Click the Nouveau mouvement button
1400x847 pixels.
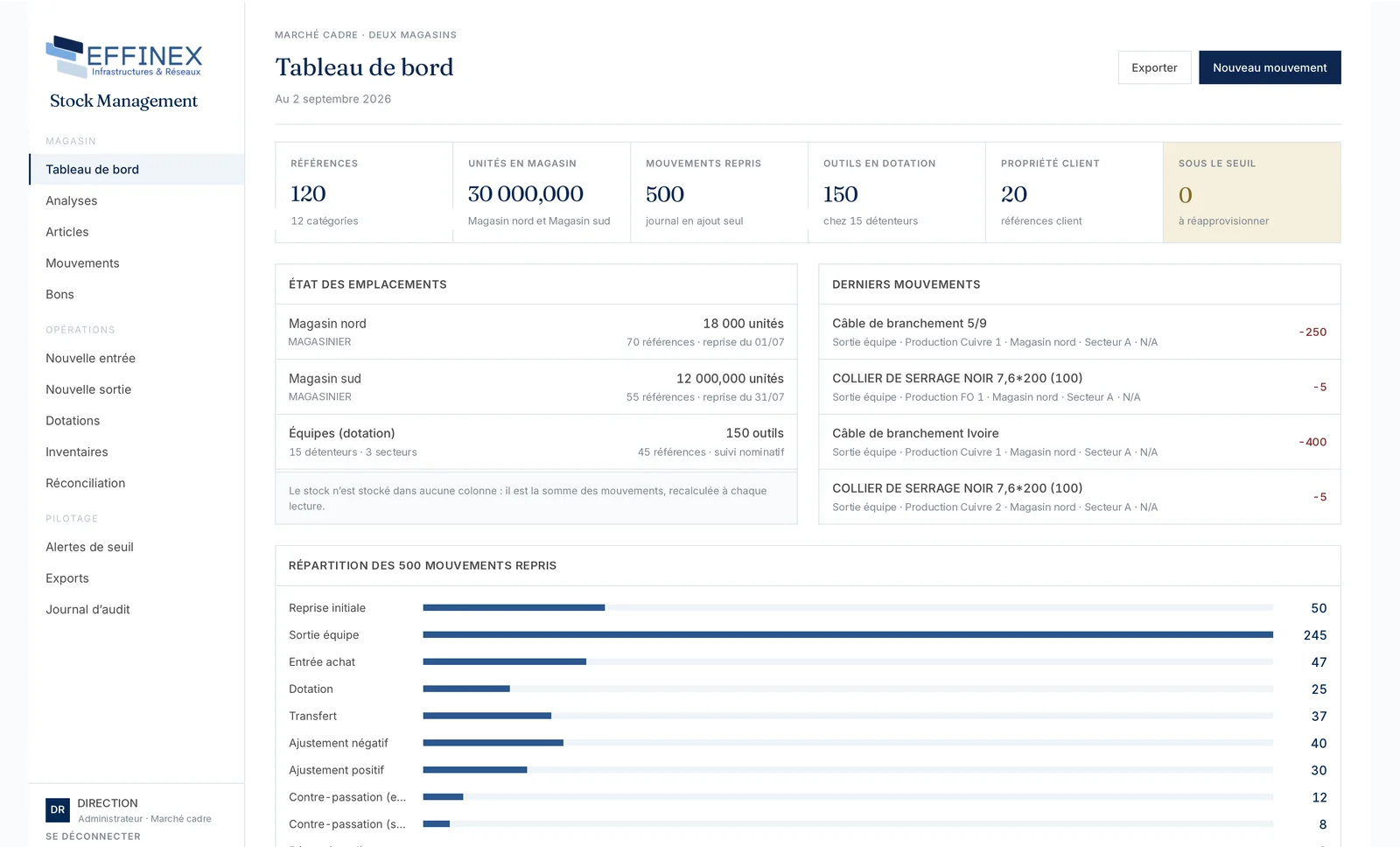(x=1270, y=67)
